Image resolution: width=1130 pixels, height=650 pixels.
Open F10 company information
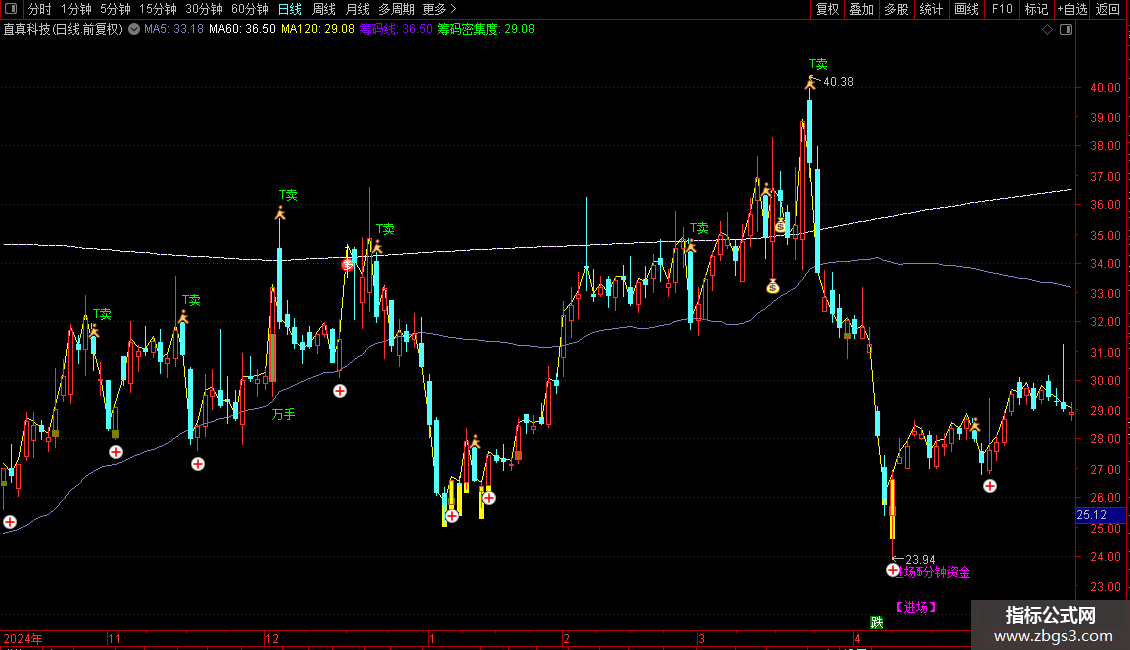point(1002,9)
